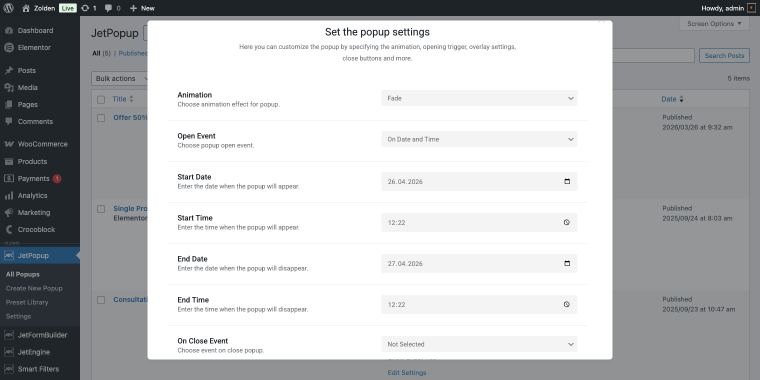Open the Open Event dropdown

coord(479,139)
